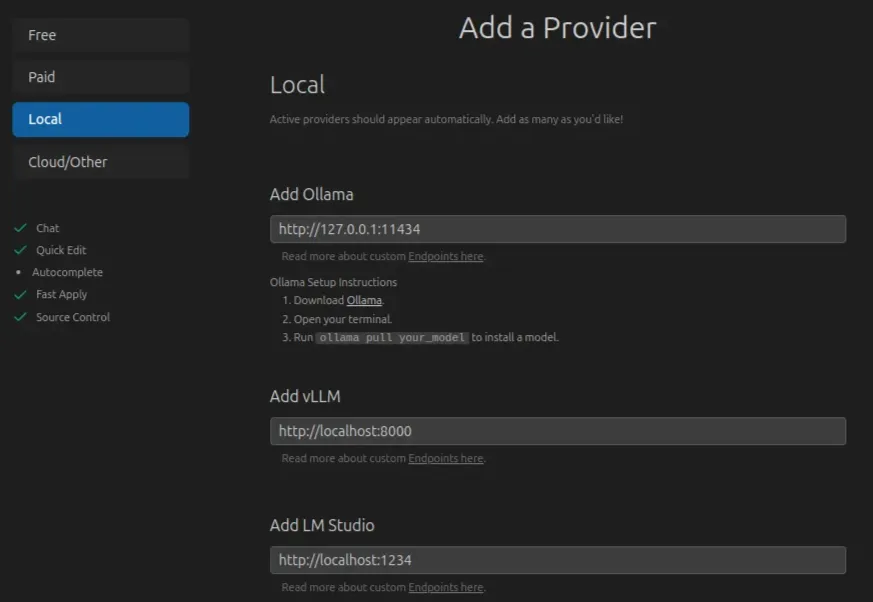Click the checkmark next to Quick Edit
Viewport: 873px width, 602px height.
22,250
